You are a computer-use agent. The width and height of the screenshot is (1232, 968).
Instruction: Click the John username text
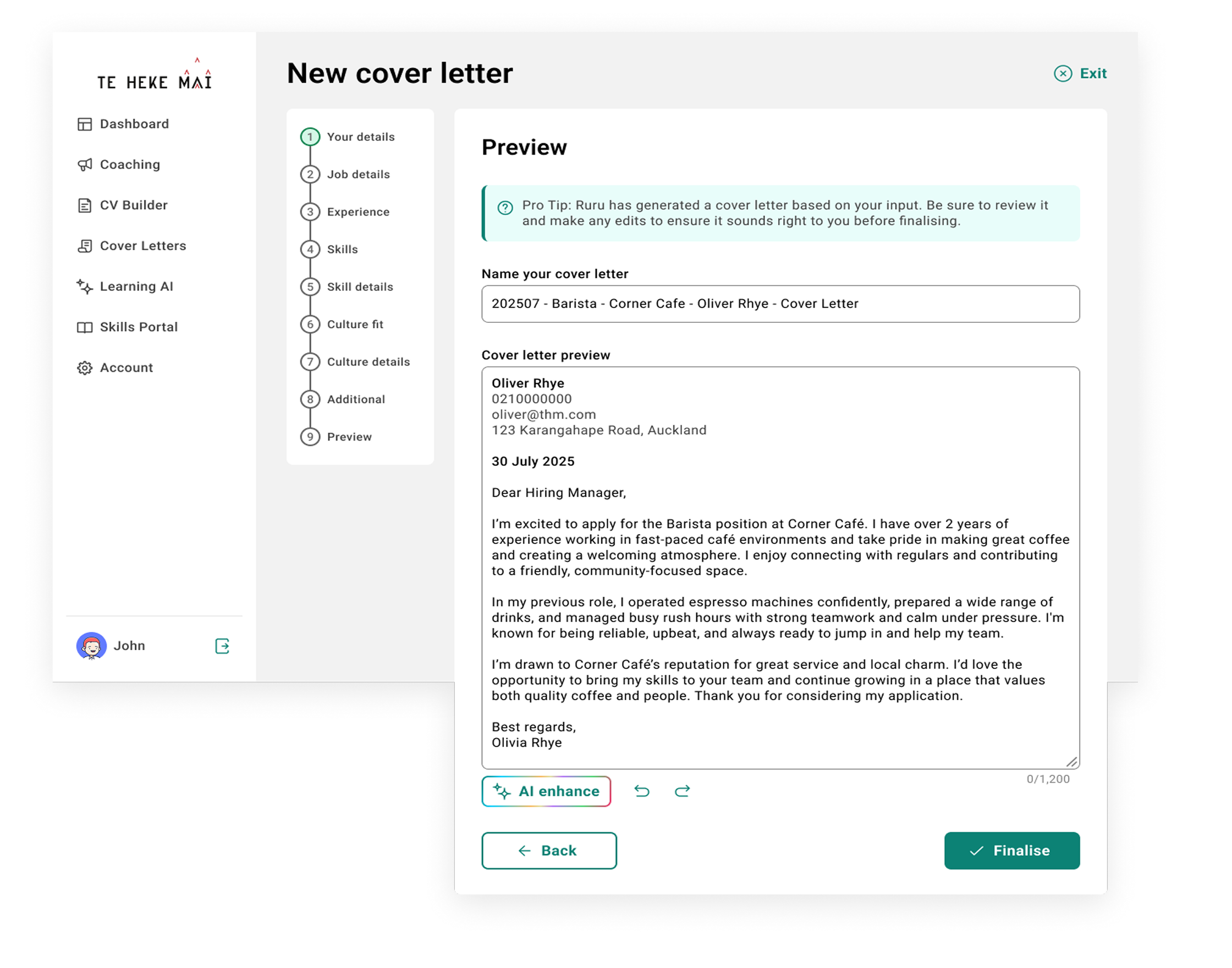pos(129,646)
